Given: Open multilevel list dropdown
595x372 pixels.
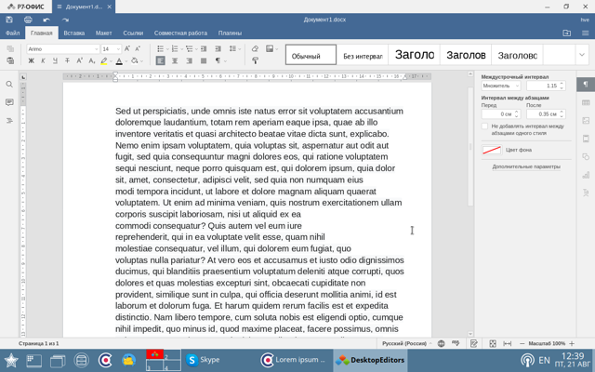Looking at the screenshot, I should 196,49.
